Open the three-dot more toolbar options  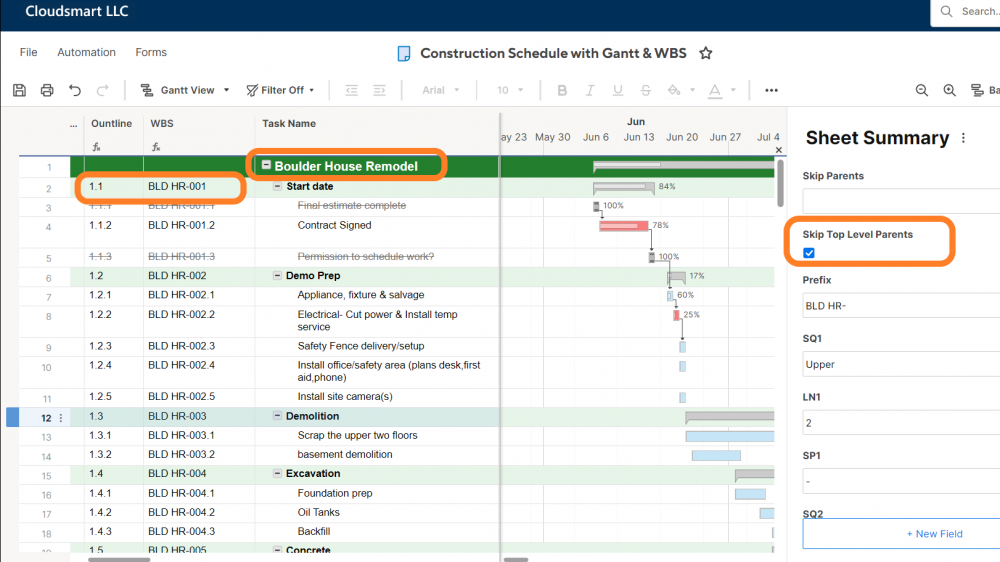pyautogui.click(x=771, y=90)
